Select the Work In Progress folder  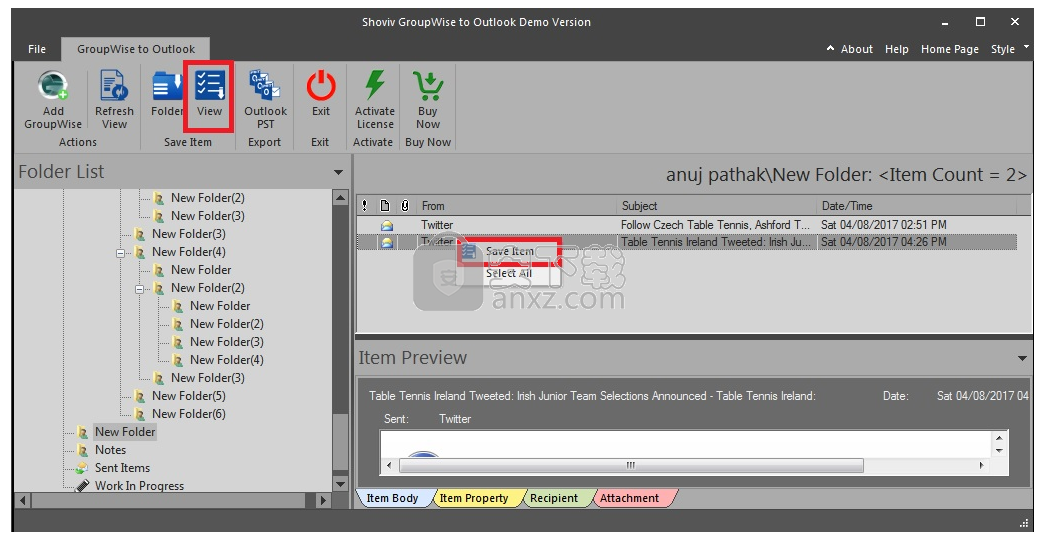139,486
